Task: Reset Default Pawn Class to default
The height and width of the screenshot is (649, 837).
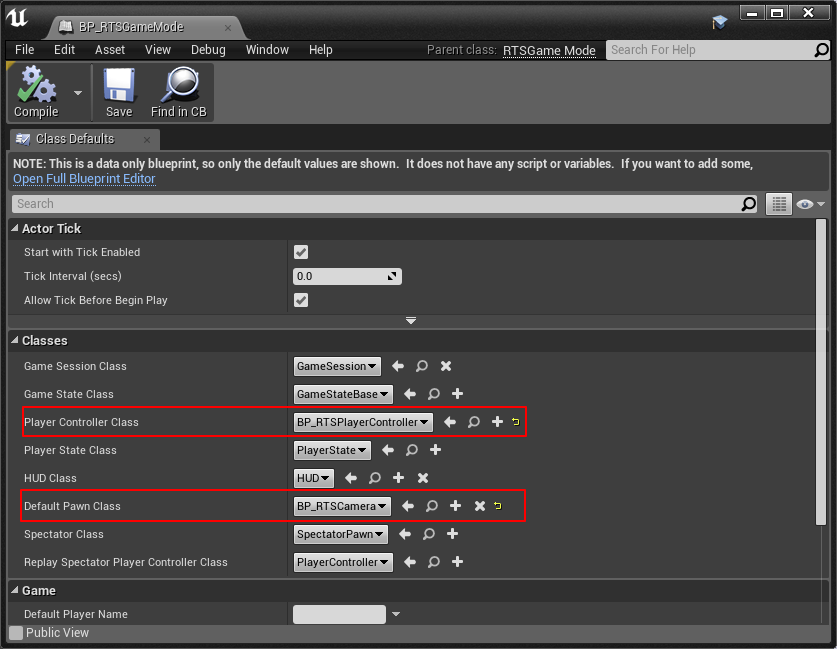Action: click(498, 505)
